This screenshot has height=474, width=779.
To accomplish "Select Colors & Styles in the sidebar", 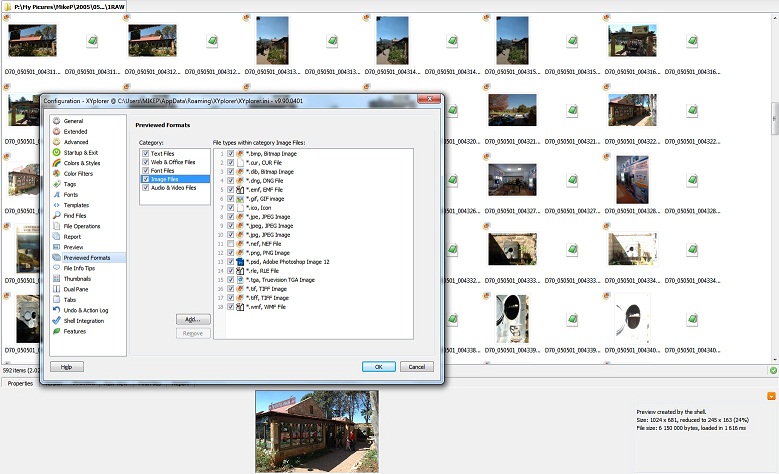I will [x=82, y=163].
